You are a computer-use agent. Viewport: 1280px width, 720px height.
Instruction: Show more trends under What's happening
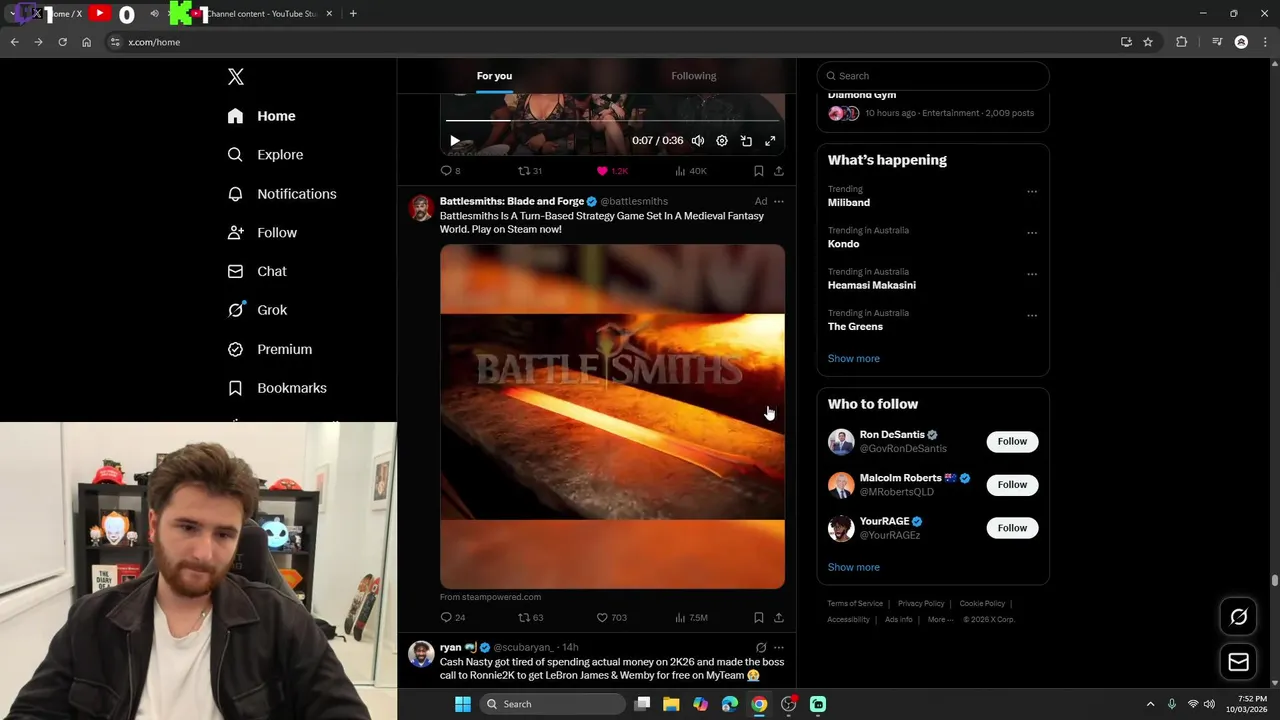[x=854, y=358]
